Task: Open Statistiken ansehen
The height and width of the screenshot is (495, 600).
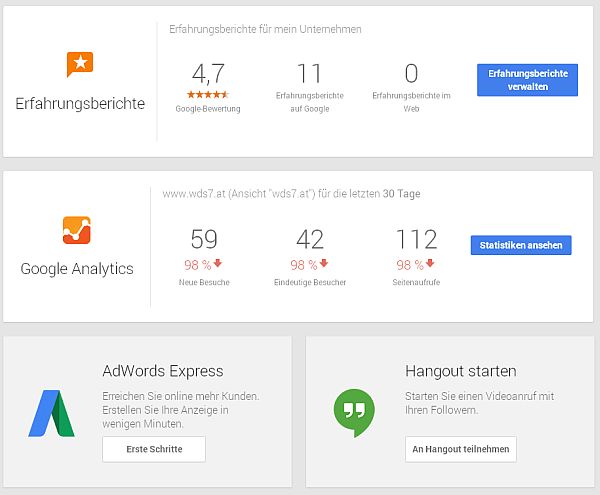Action: (520, 245)
